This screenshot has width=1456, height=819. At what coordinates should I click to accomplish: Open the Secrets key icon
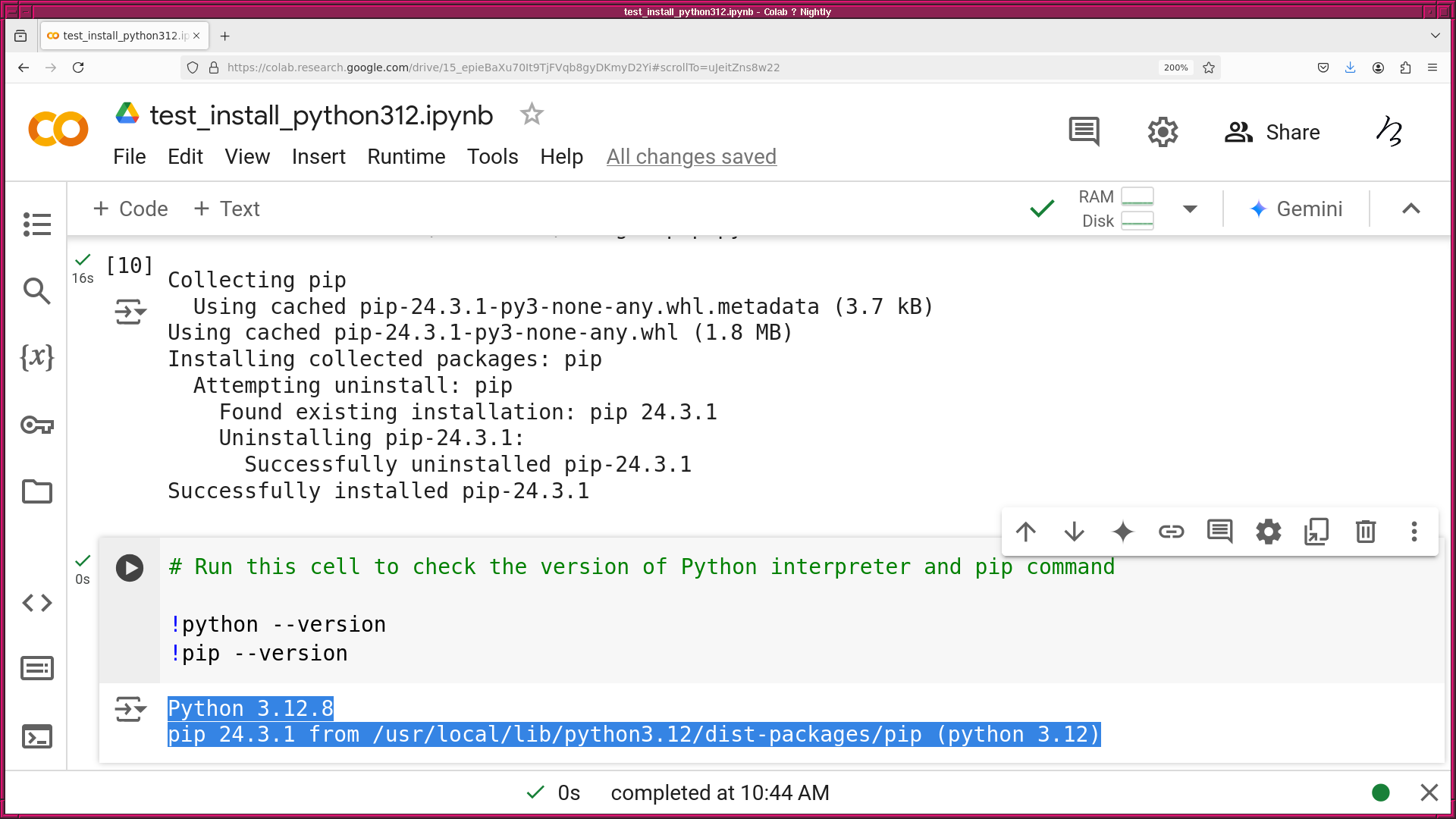36,425
